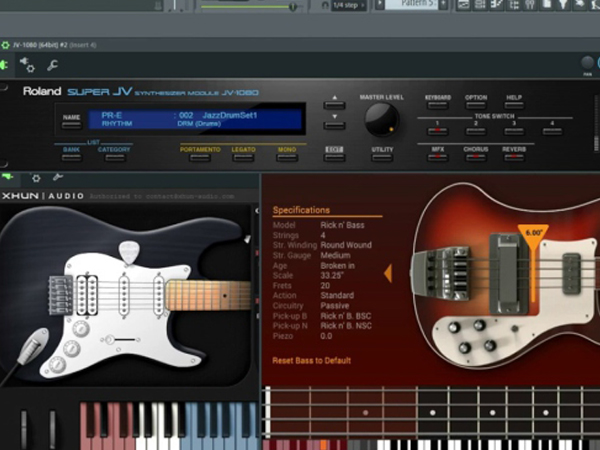This screenshot has width=600, height=450.
Task: Click the guitar pick on the black guitar
Action: click(129, 252)
